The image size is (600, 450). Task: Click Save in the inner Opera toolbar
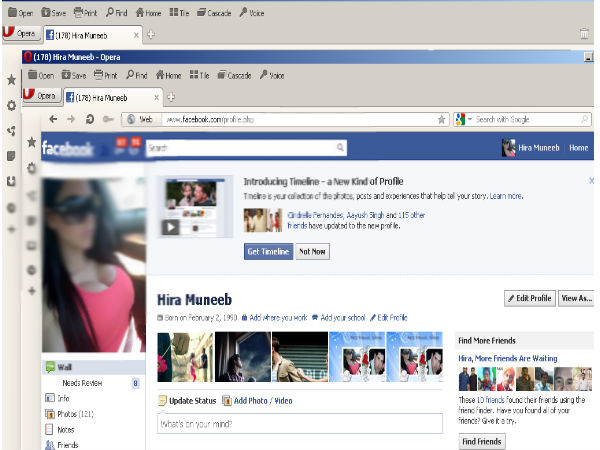(x=74, y=75)
